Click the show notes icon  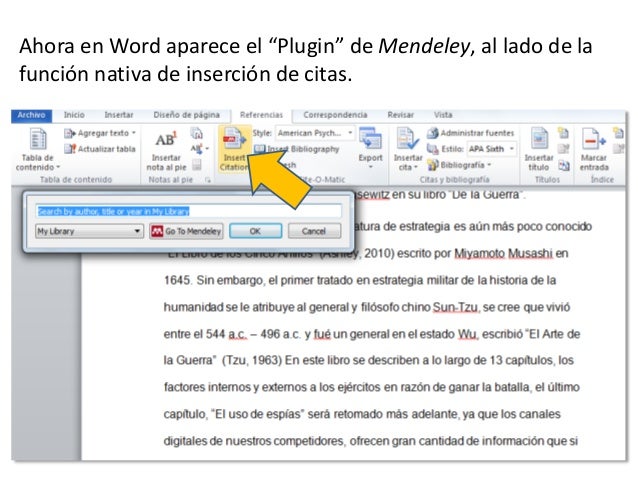197,165
